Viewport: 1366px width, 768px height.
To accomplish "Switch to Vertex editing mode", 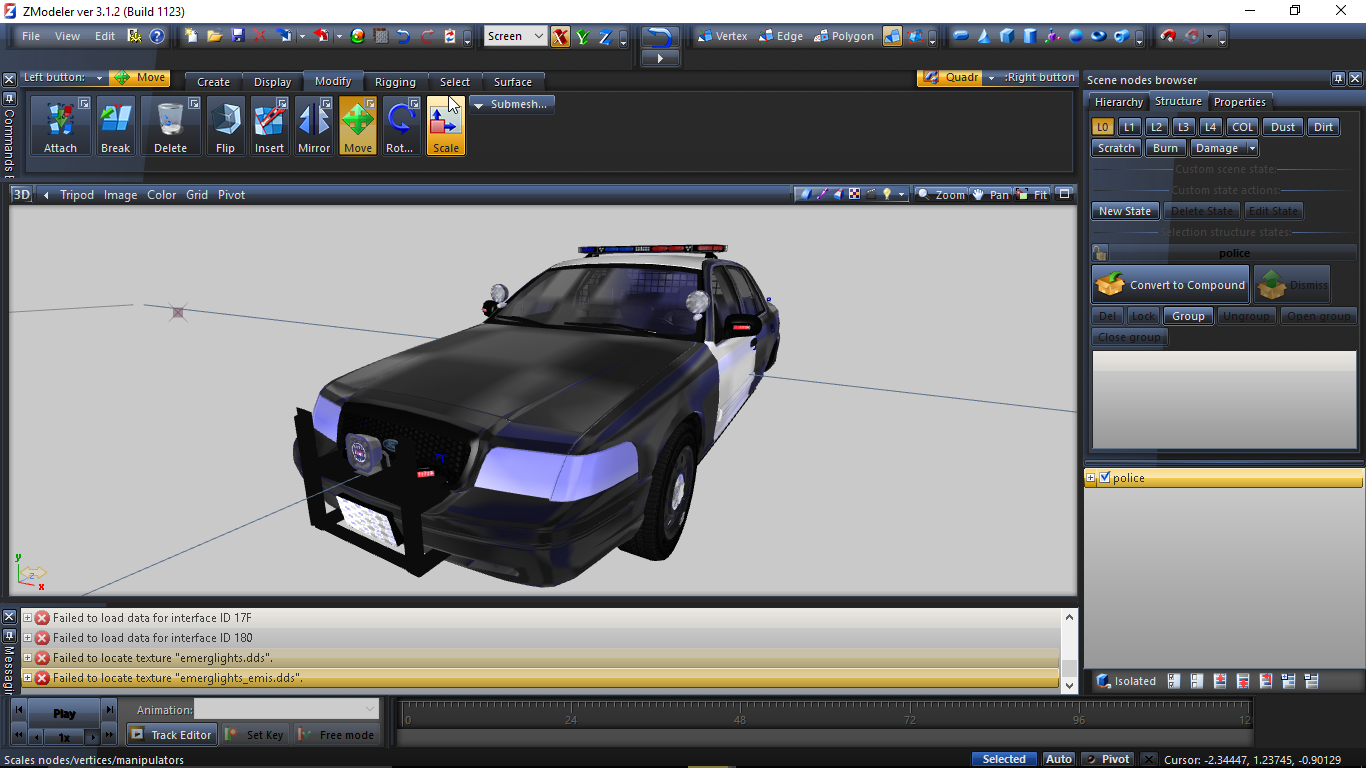I will [x=722, y=36].
